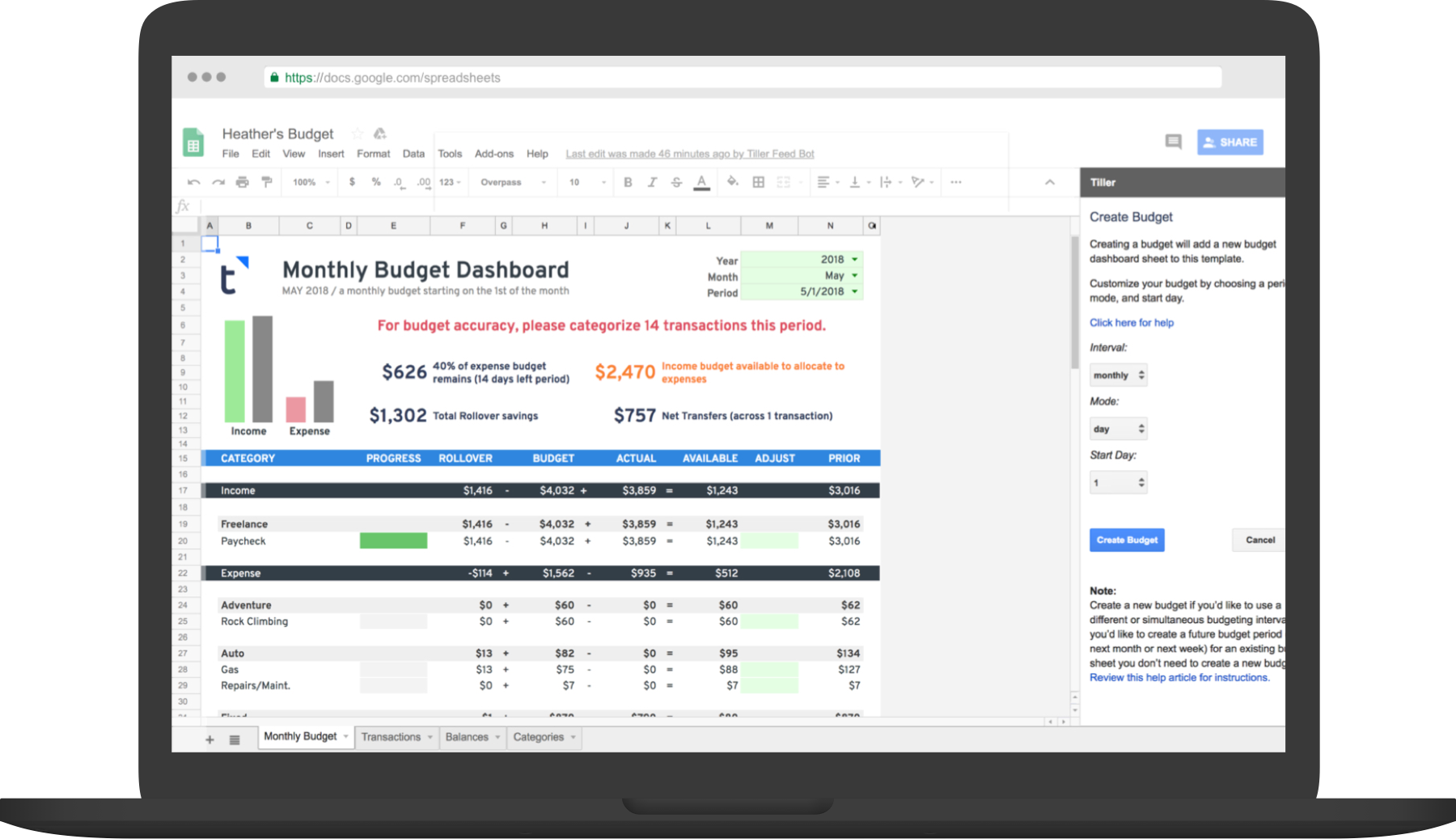Open the Last edit history link
1456x839 pixels.
click(x=689, y=154)
